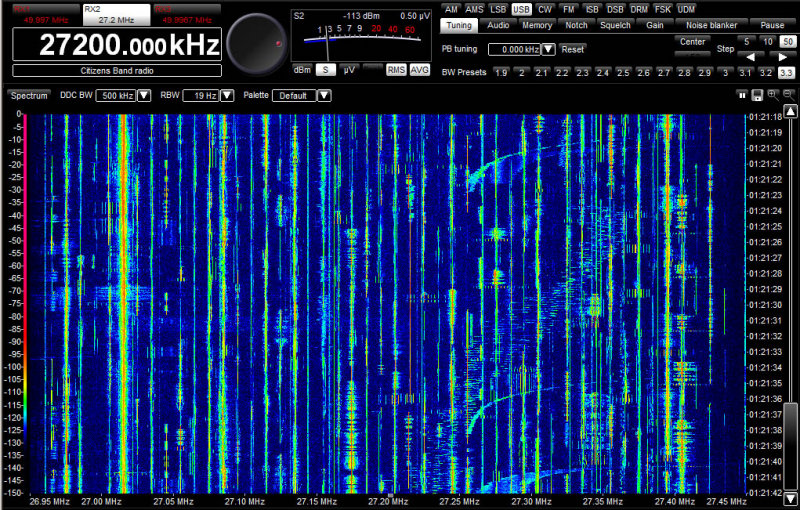Screen dimensions: 800x510
Task: Choose the 3 bandwidth preset
Action: click(725, 72)
